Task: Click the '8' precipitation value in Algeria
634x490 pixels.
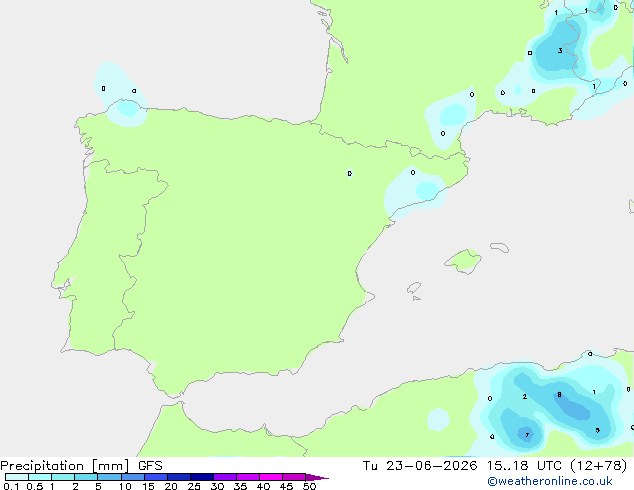Action: pos(559,395)
